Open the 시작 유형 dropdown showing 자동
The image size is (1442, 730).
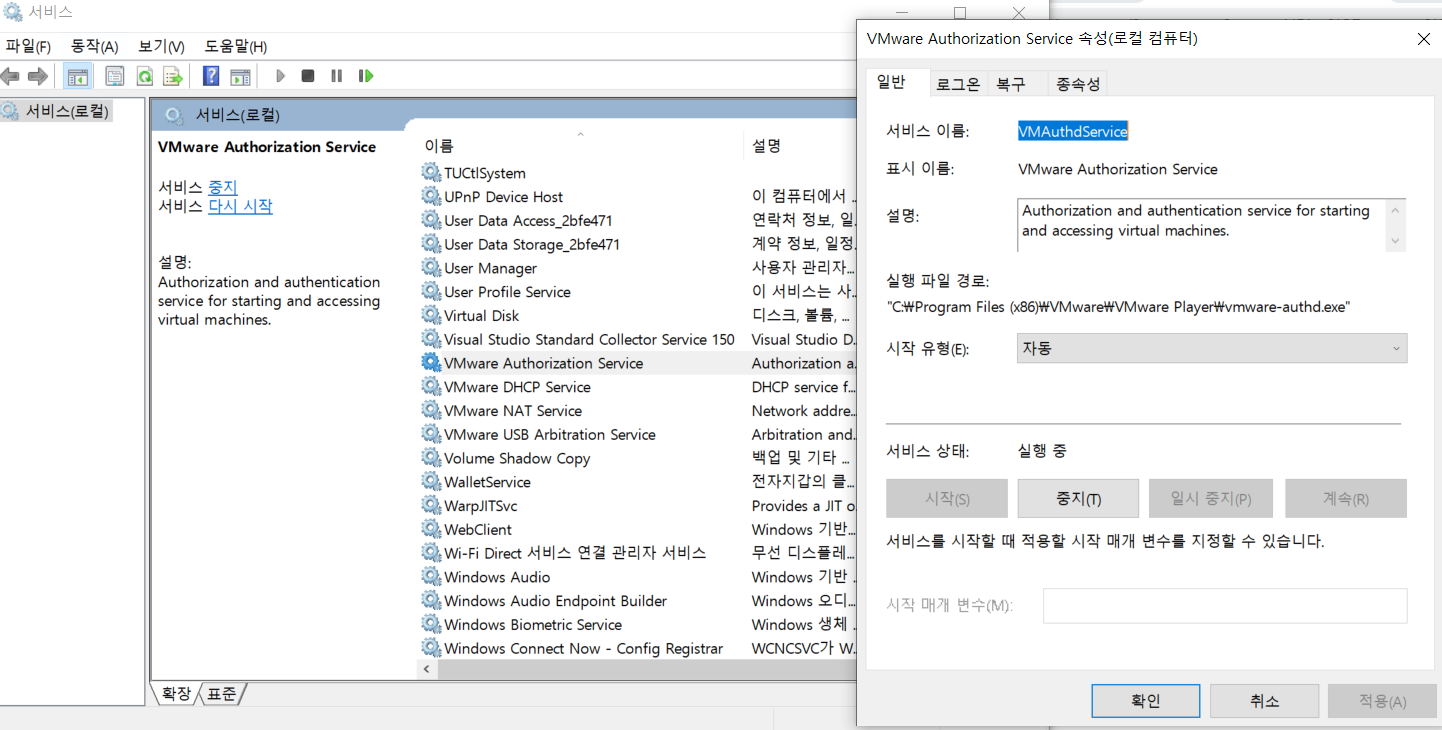click(1212, 348)
